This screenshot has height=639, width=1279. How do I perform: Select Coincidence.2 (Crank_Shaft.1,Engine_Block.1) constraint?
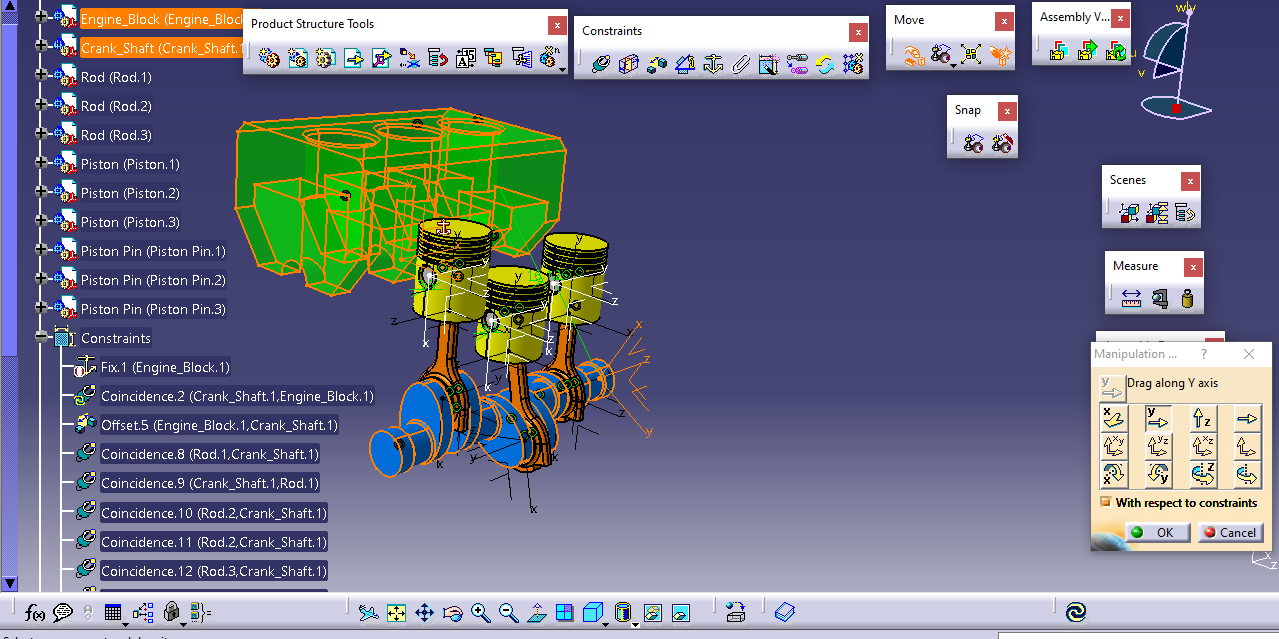(x=237, y=396)
